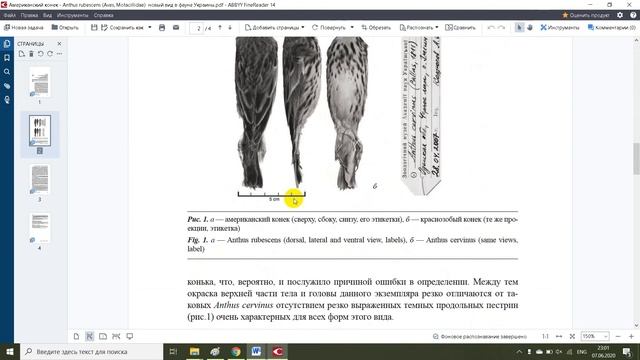Open the Файл menu
Viewport: 640px width, 360px height.
click(x=9, y=15)
